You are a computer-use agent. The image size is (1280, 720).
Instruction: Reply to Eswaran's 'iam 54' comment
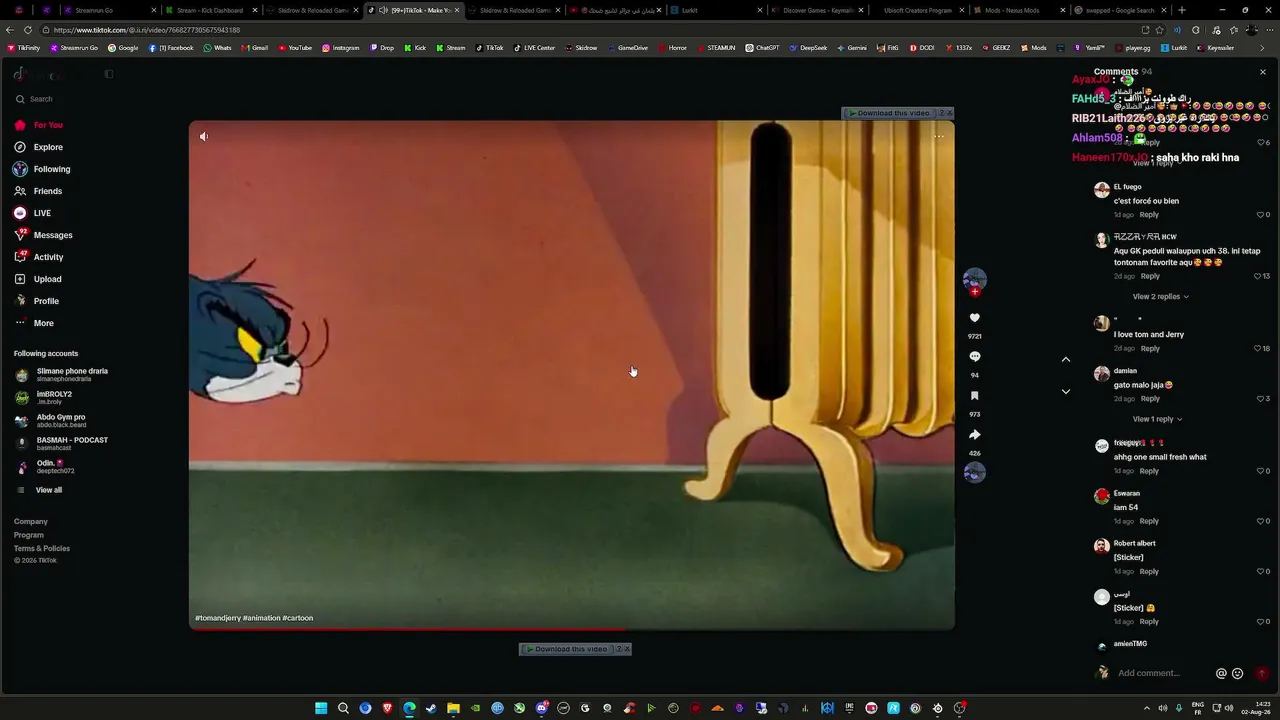tap(1149, 521)
